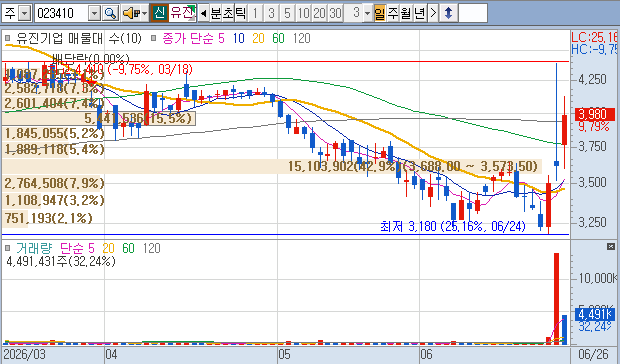620x364 pixels.
Task: Click the tall red volume spike bar
Action: (x=556, y=298)
